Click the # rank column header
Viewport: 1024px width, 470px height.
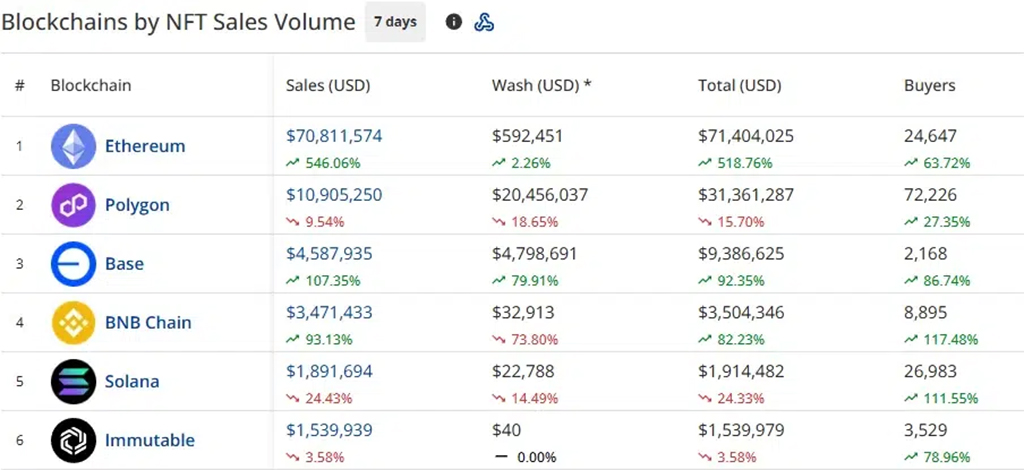click(20, 86)
